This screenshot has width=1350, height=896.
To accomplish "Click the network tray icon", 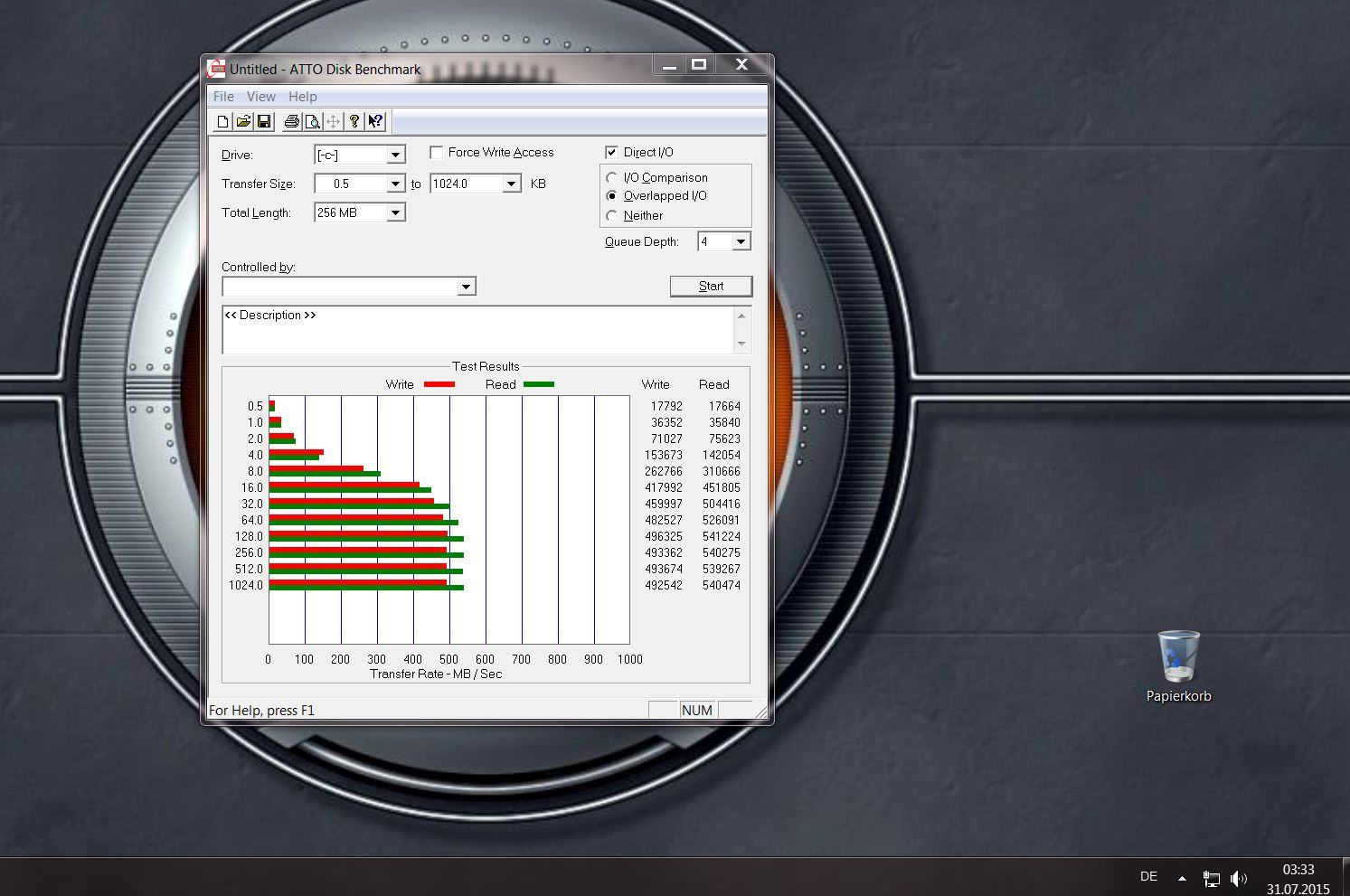I will (1211, 877).
